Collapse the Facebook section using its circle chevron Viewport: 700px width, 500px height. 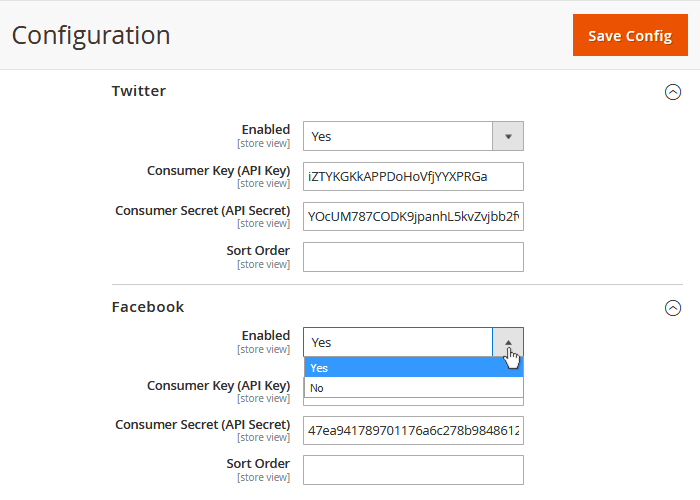tap(673, 308)
